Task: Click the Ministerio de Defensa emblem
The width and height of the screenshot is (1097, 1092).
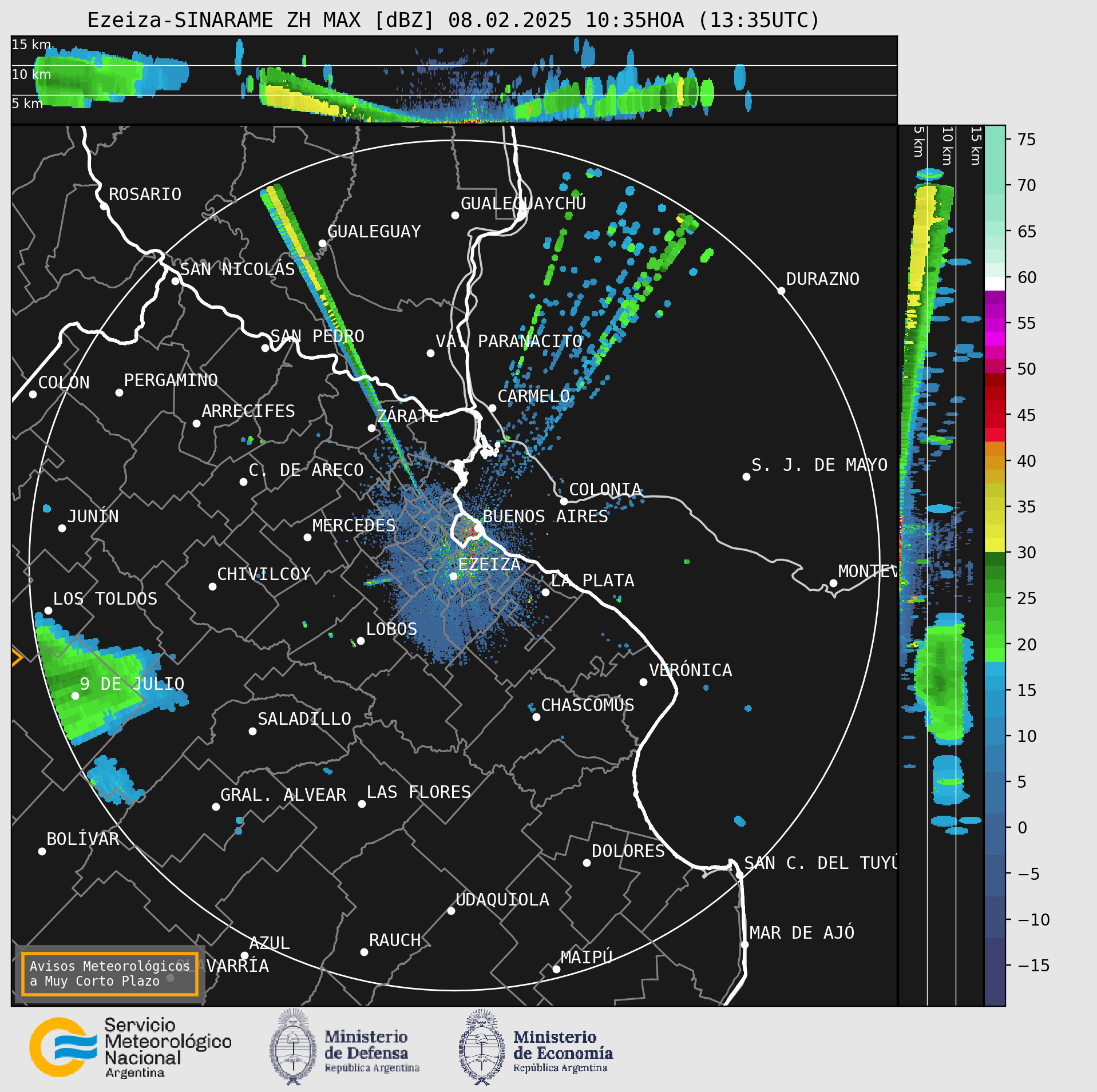Action: tap(344, 1047)
